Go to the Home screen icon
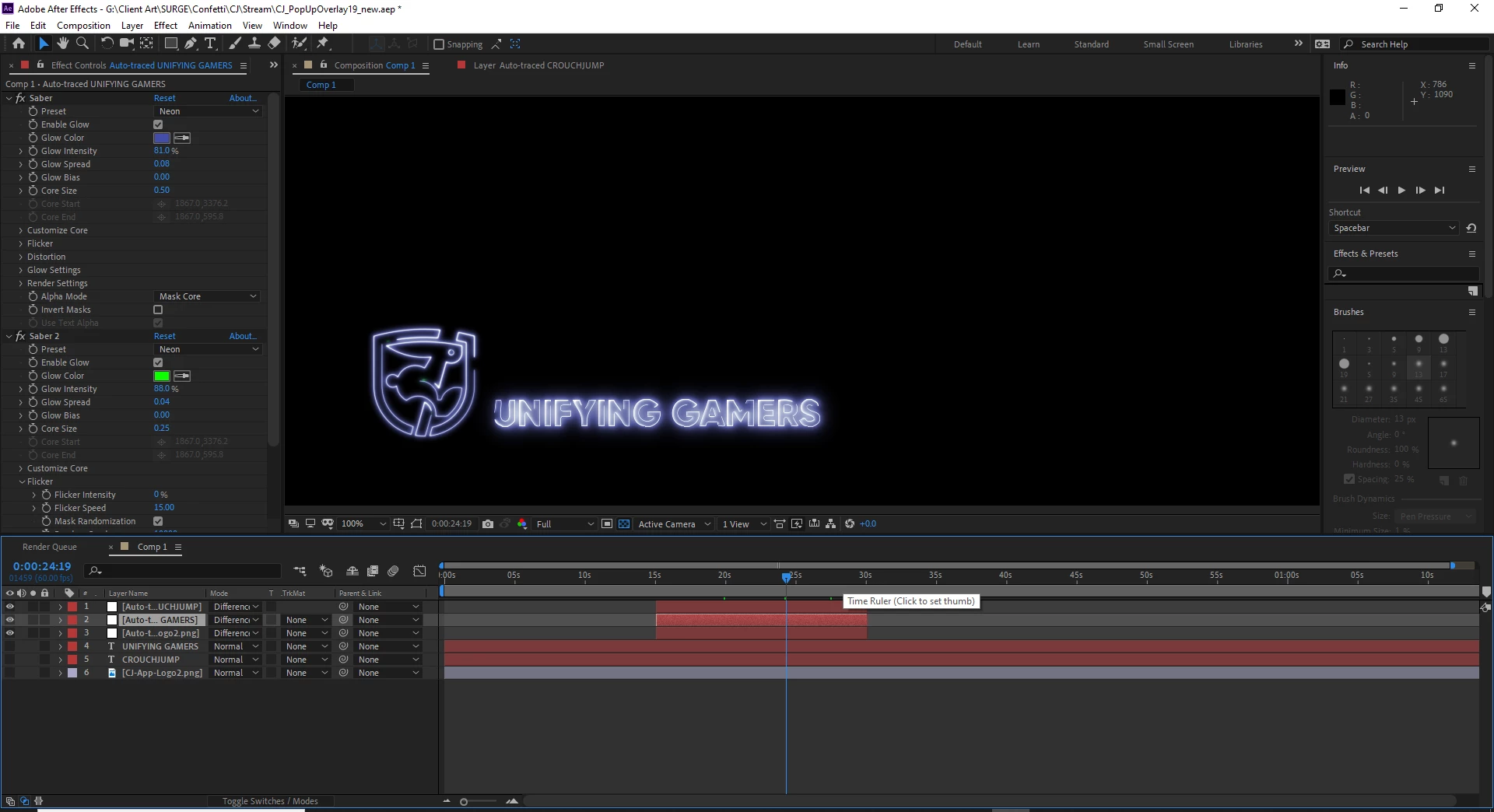The image size is (1494, 812). coord(19,44)
